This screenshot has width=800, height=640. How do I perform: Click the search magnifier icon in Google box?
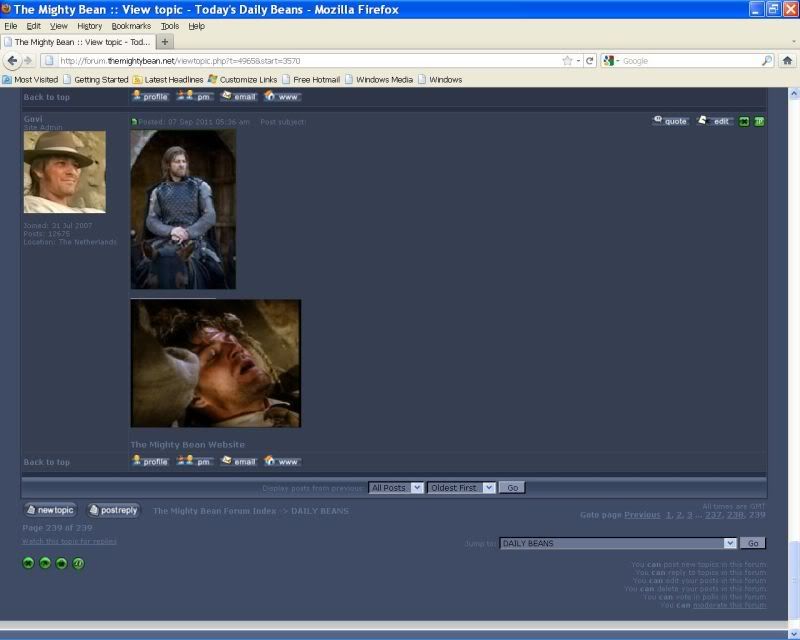[x=766, y=61]
